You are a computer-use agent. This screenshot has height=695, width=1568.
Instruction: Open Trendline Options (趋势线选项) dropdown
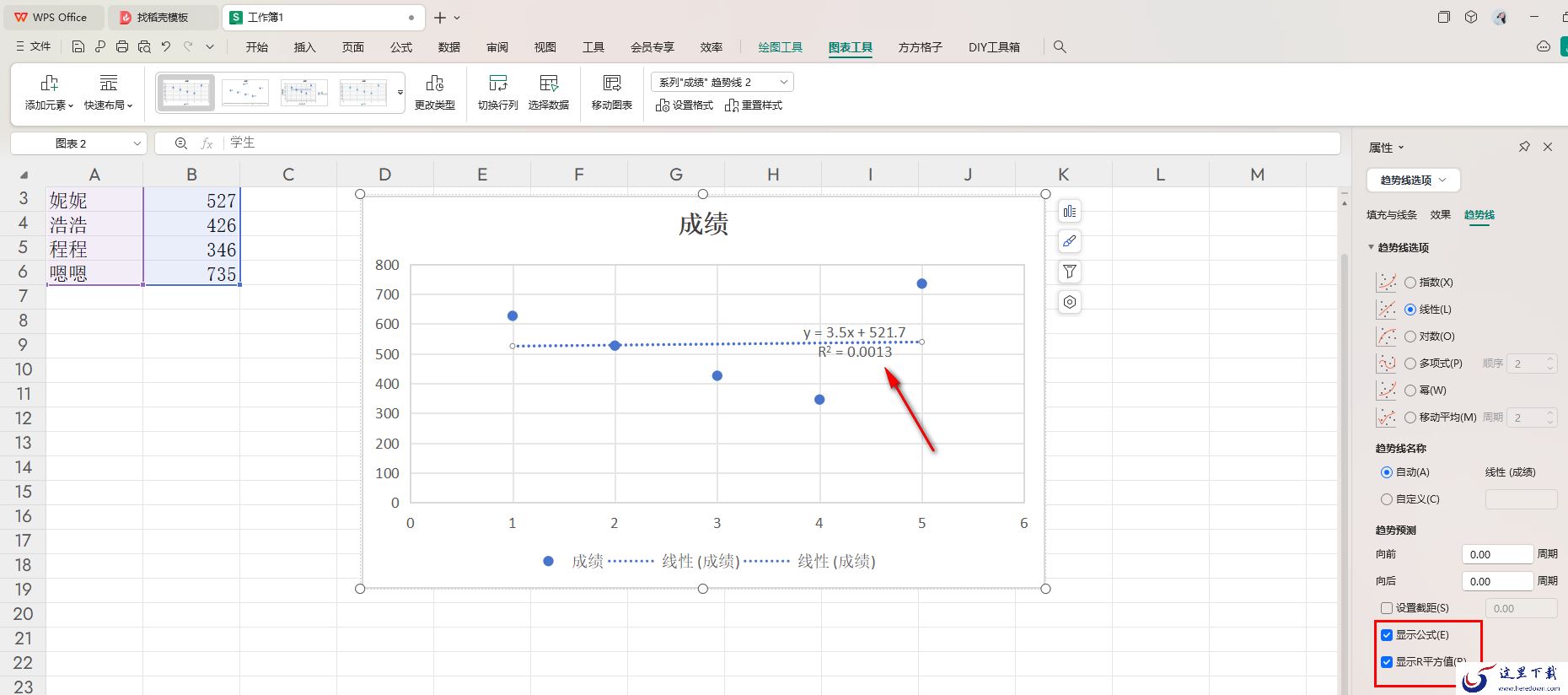(x=1413, y=180)
